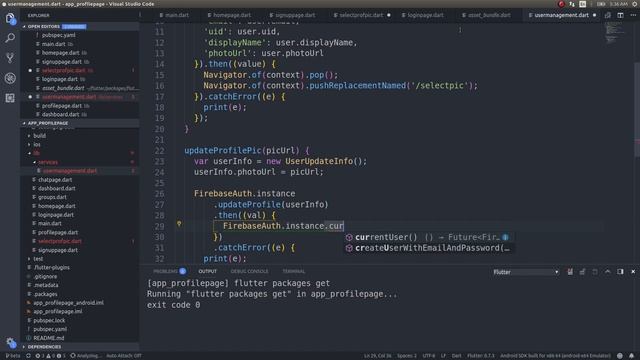
Task: Open the Extensions view in activity bar
Action: (10, 98)
